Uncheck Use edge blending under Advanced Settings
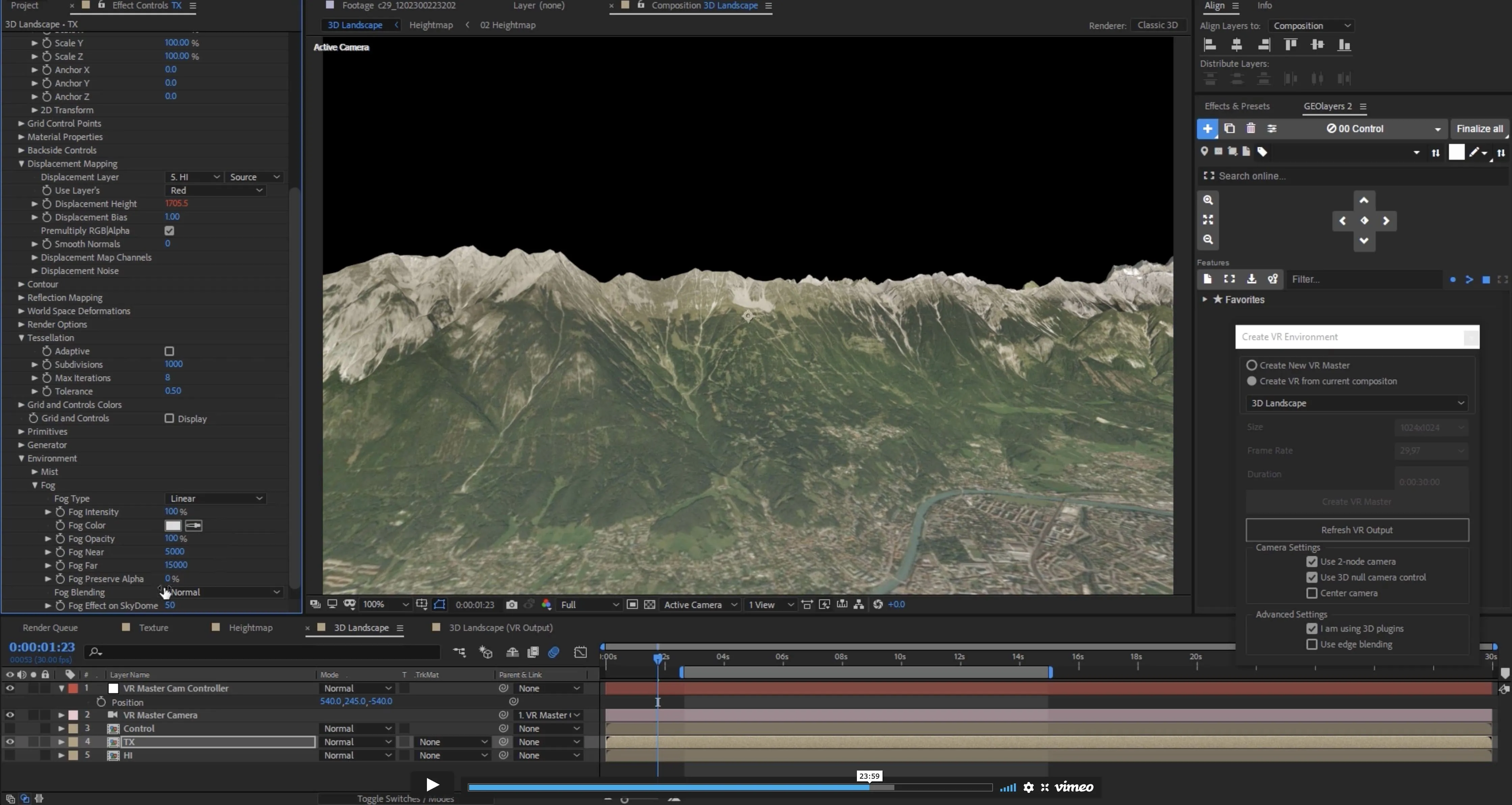This screenshot has width=1512, height=805. [1312, 644]
